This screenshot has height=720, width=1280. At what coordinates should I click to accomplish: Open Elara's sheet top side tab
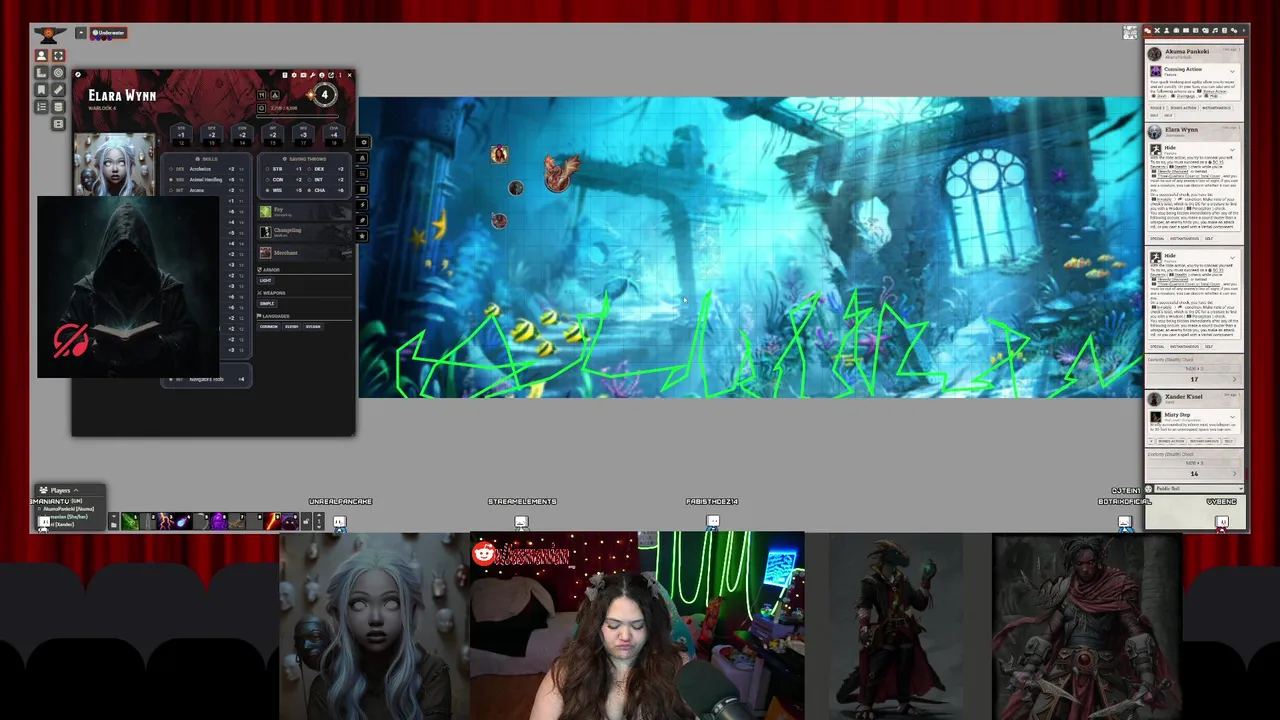(362, 143)
